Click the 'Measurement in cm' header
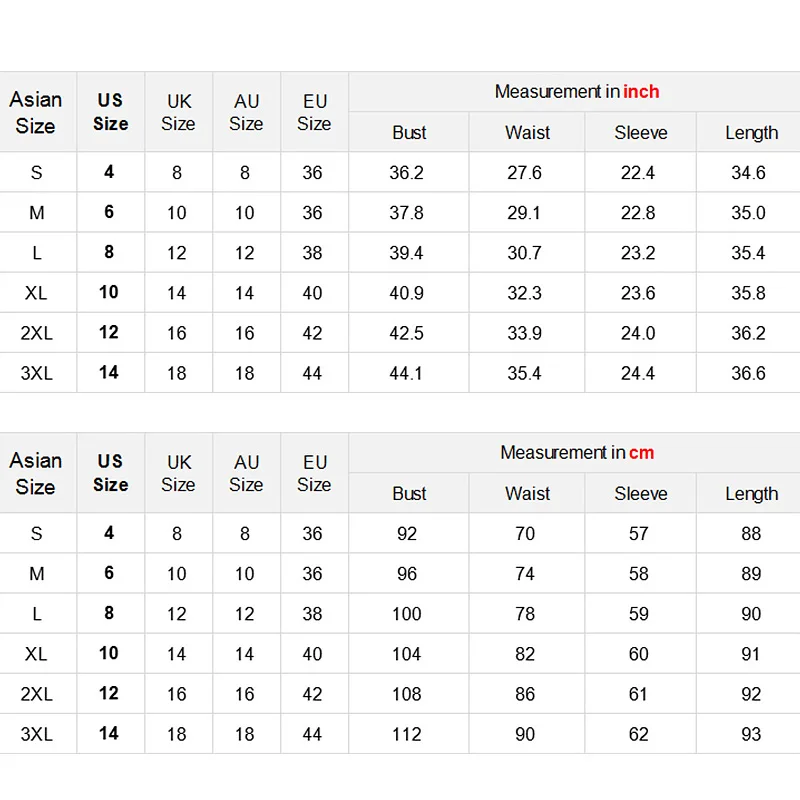This screenshot has width=800, height=800. pyautogui.click(x=576, y=453)
